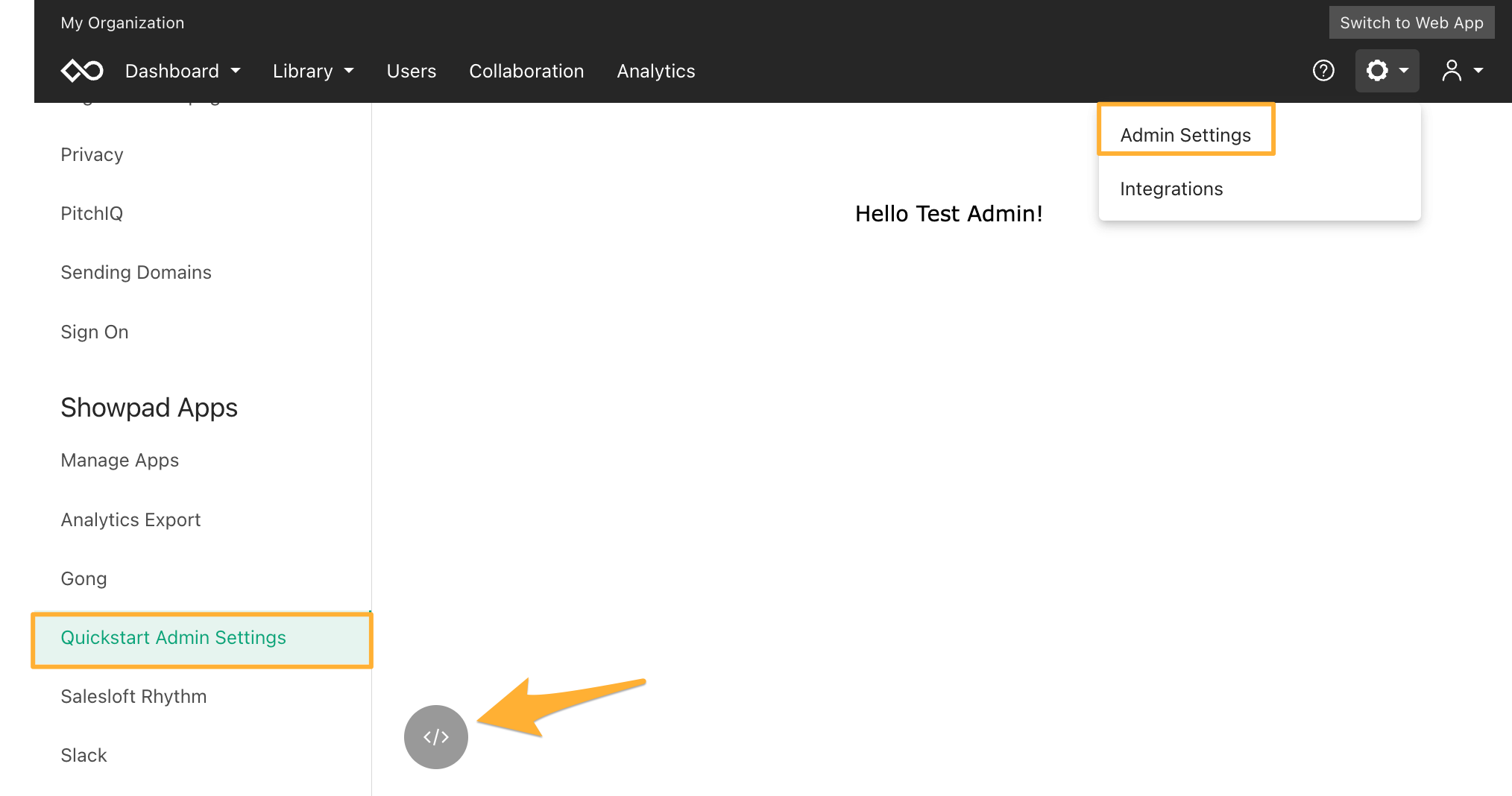Open Gong app settings

point(84,578)
